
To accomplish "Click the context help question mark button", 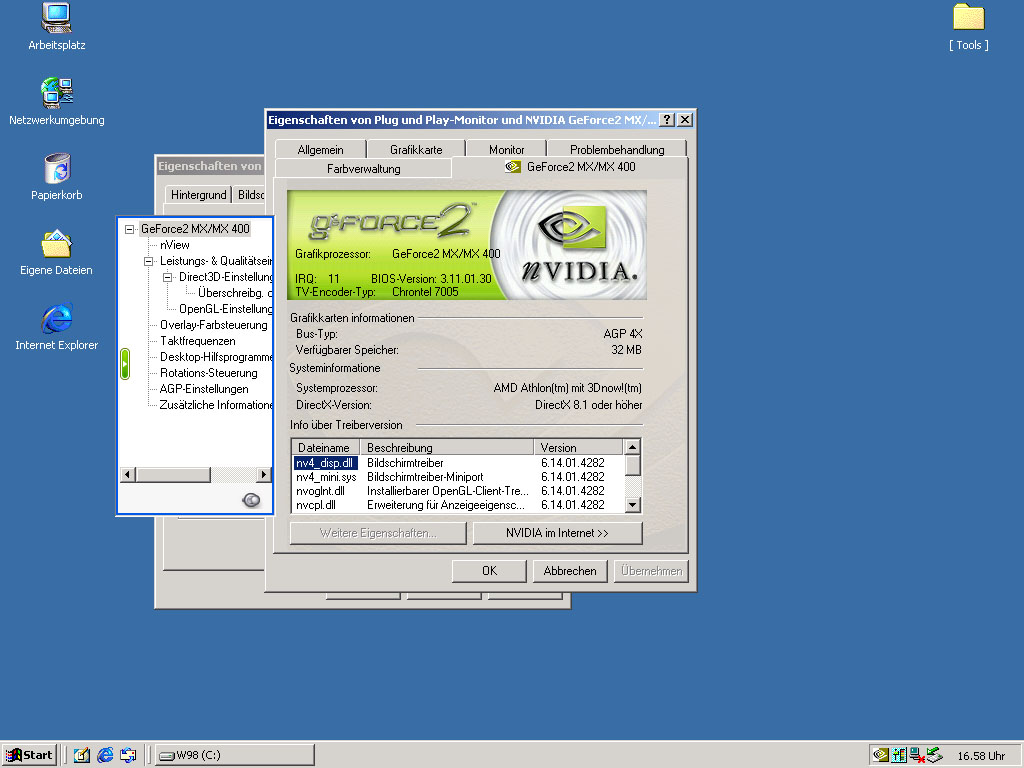I will point(667,120).
